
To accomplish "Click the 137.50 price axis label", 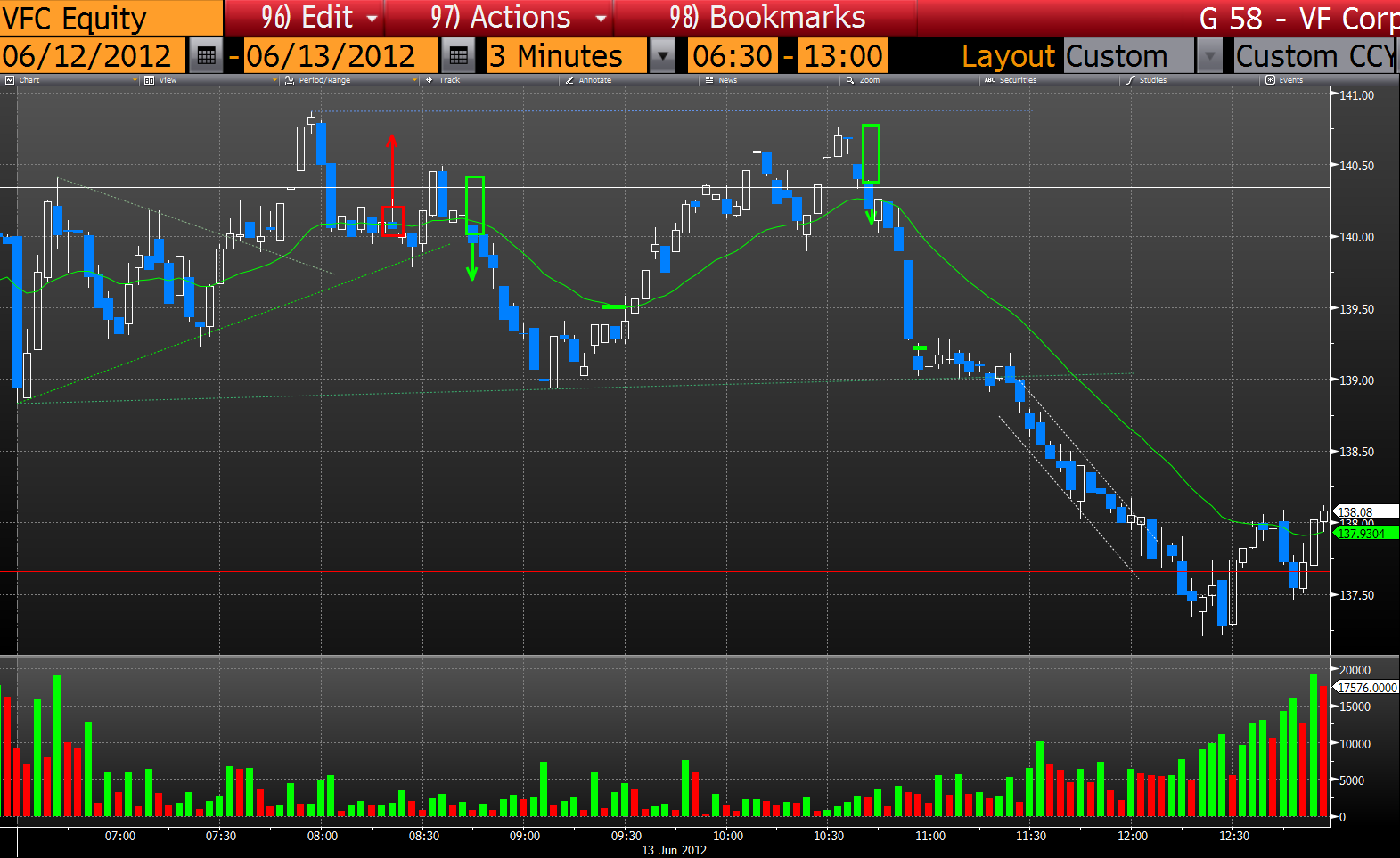I will [1357, 595].
